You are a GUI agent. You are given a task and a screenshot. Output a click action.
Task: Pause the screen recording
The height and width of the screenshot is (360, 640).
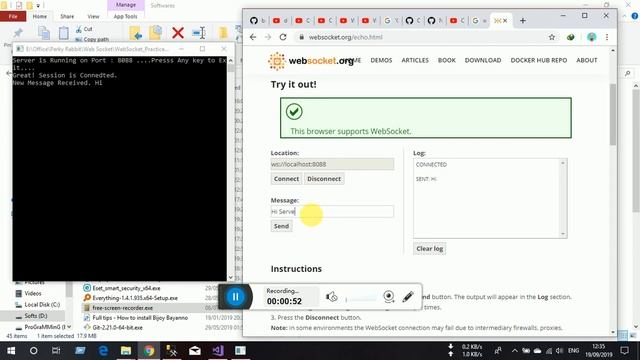pyautogui.click(x=236, y=297)
